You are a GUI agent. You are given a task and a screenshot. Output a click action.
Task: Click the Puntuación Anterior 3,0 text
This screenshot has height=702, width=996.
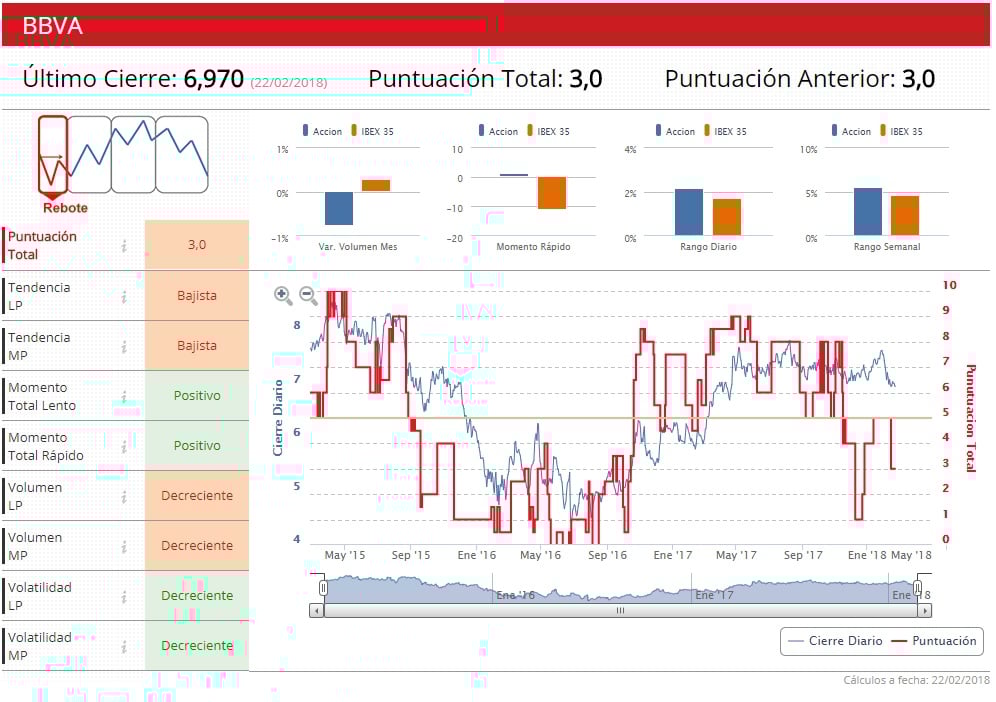pyautogui.click(x=800, y=79)
